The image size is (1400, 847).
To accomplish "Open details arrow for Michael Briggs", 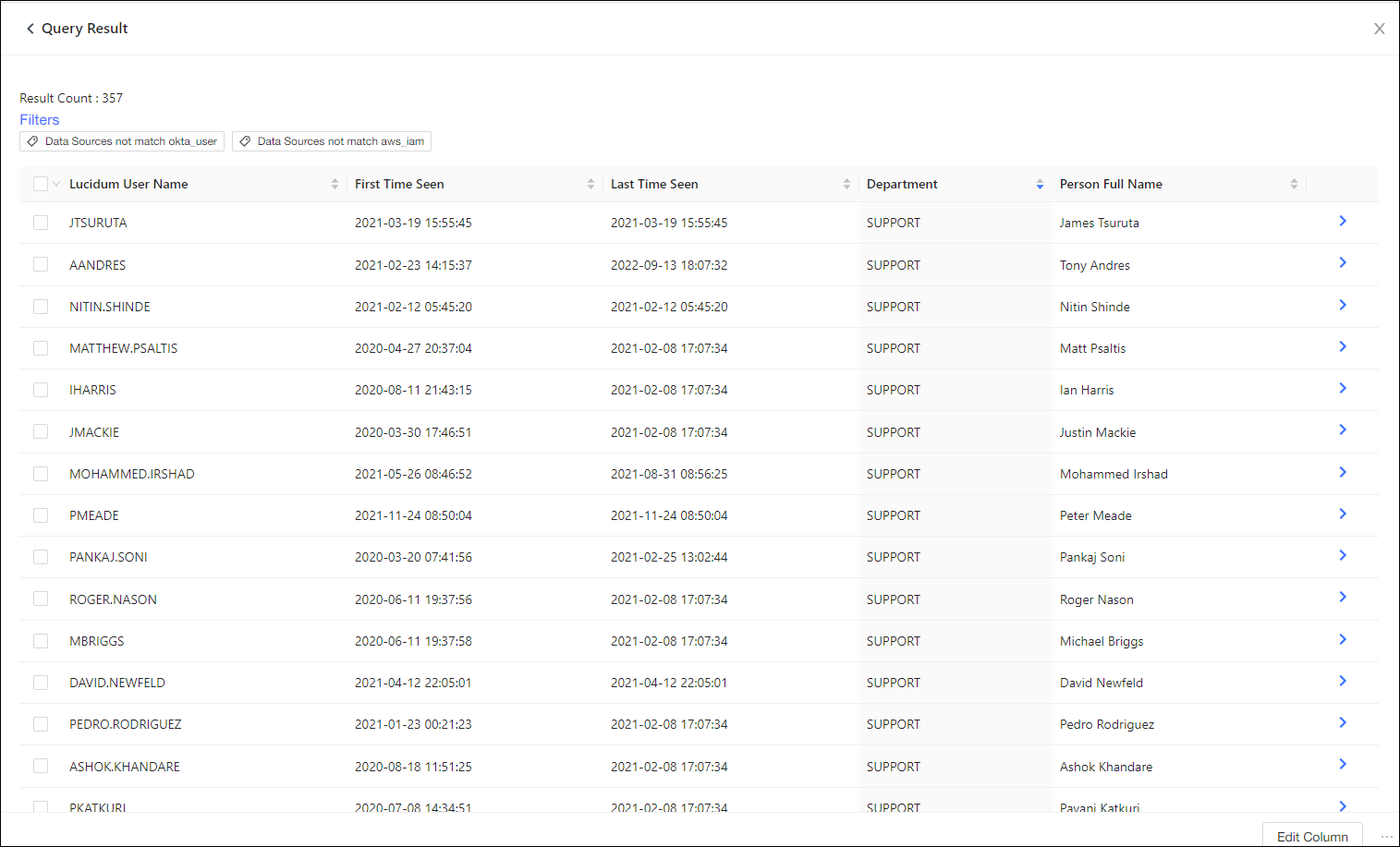I will pyautogui.click(x=1343, y=639).
